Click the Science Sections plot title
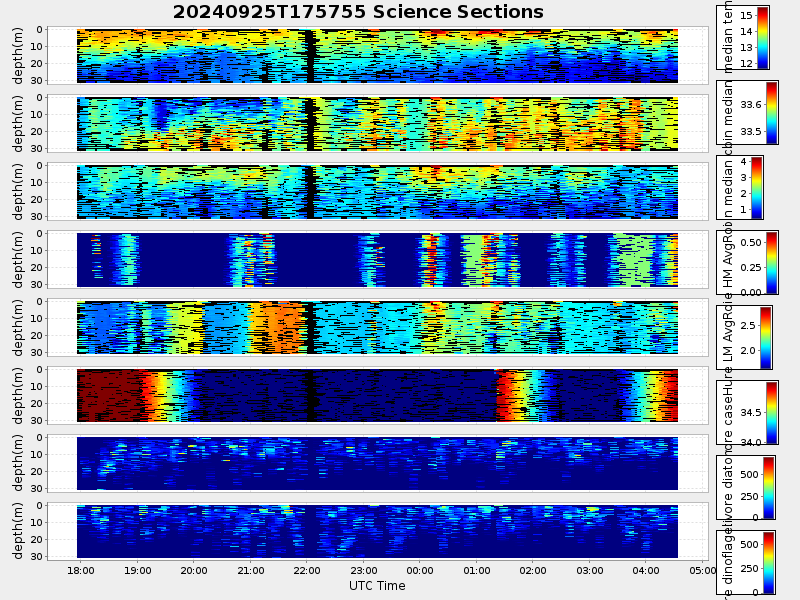800x600 pixels. [x=358, y=12]
